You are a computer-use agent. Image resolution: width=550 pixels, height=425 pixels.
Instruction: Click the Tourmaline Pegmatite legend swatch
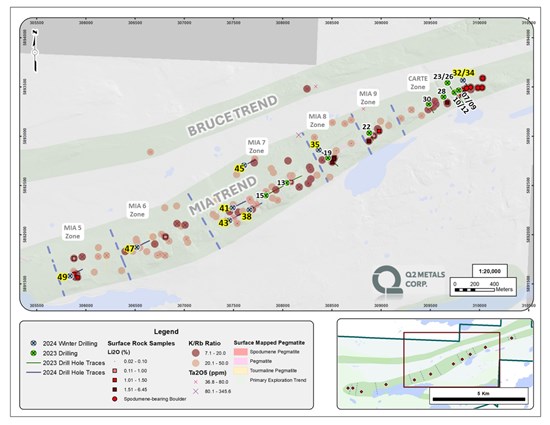click(241, 371)
